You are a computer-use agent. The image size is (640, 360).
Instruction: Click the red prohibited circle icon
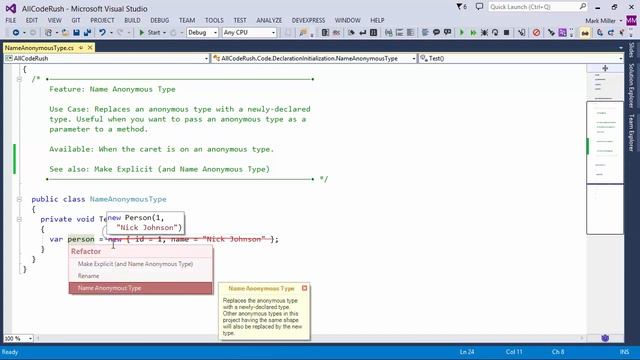[x=536, y=32]
